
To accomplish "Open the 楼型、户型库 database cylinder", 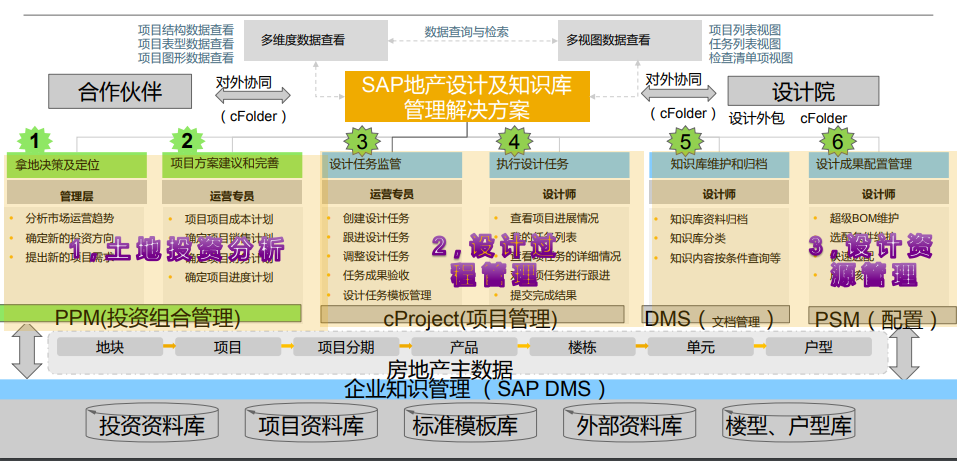I will pyautogui.click(x=788, y=423).
